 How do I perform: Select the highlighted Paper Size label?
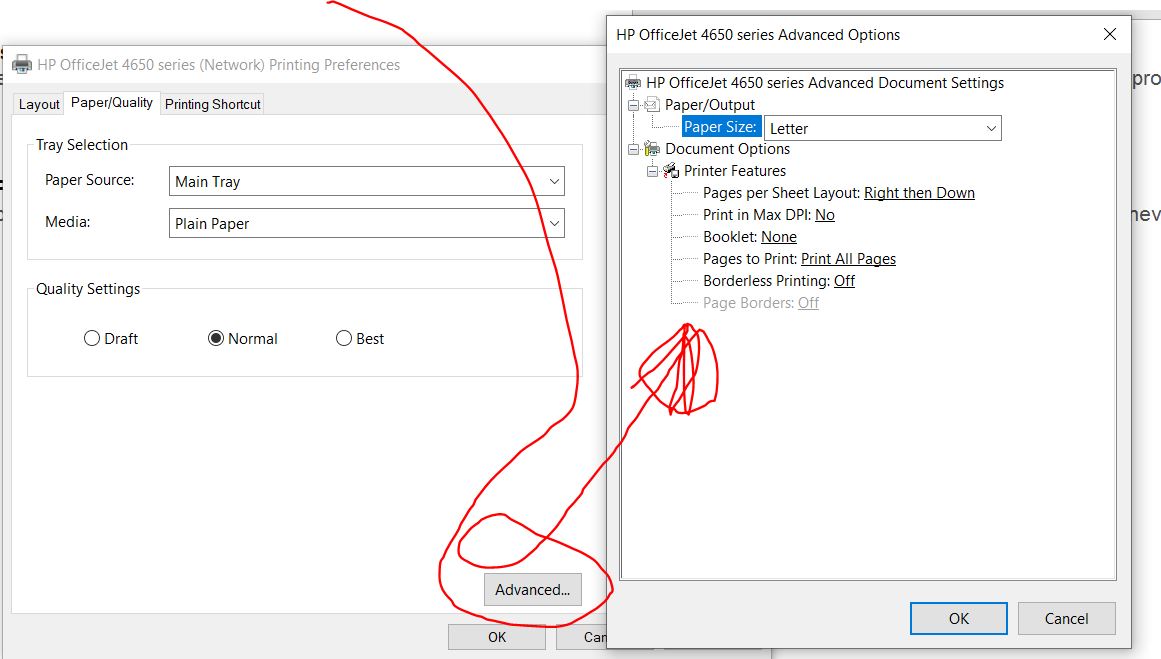tap(720, 127)
